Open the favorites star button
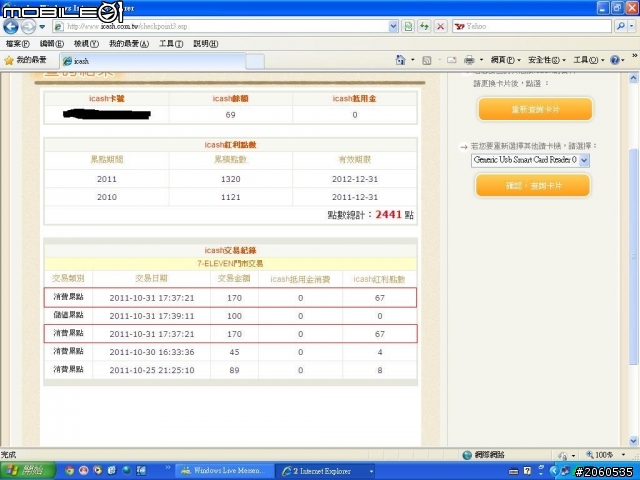This screenshot has width=640, height=480. 25,60
